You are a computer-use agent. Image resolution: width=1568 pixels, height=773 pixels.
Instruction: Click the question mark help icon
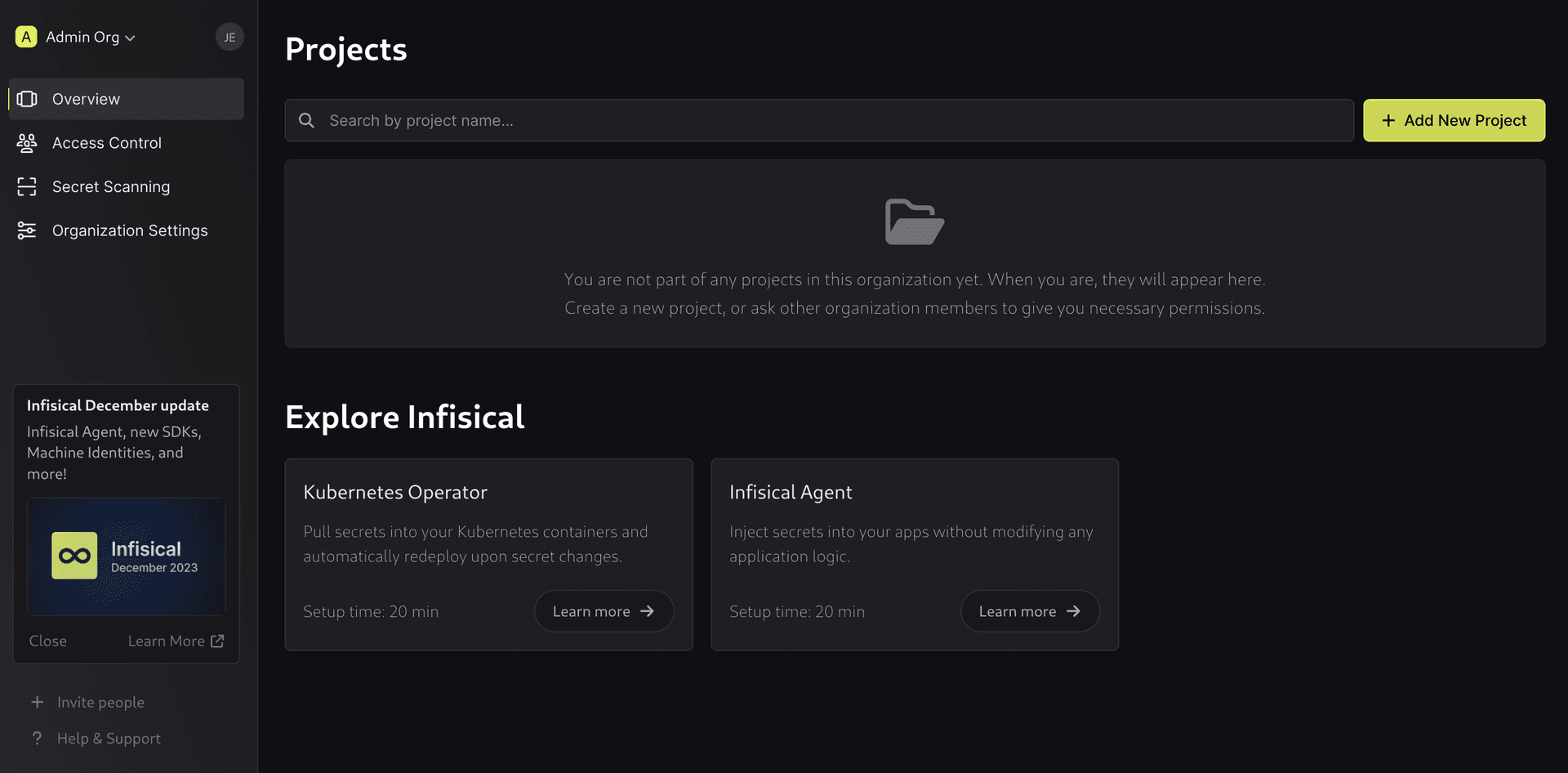[x=38, y=738]
